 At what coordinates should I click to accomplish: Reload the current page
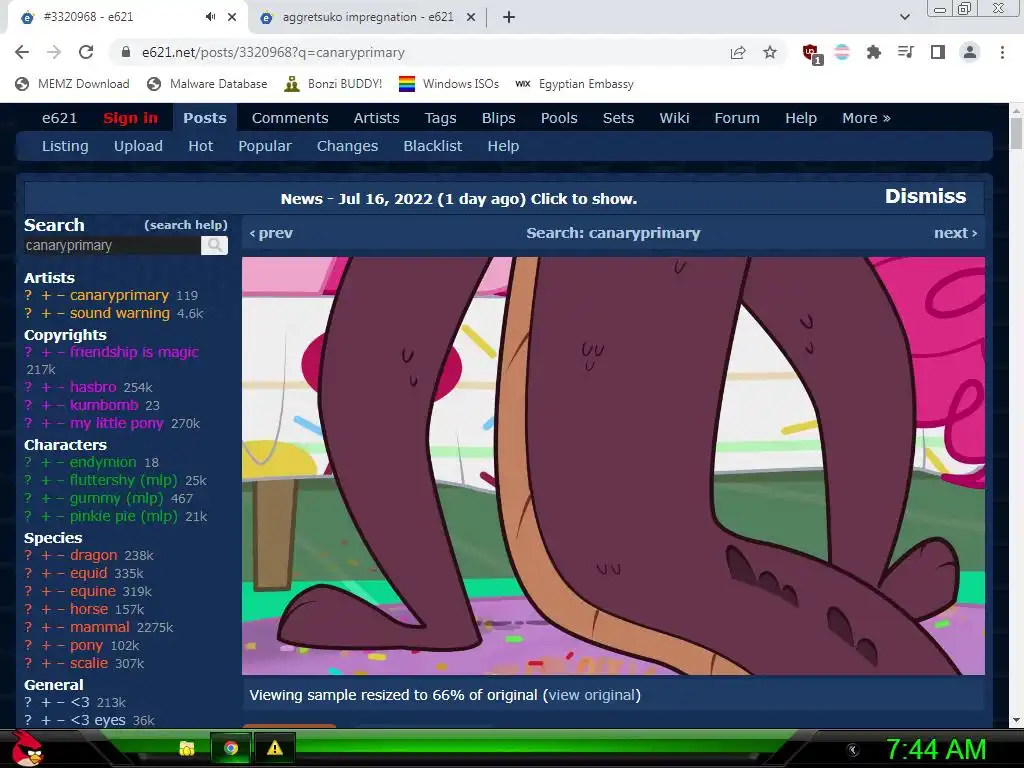(86, 52)
